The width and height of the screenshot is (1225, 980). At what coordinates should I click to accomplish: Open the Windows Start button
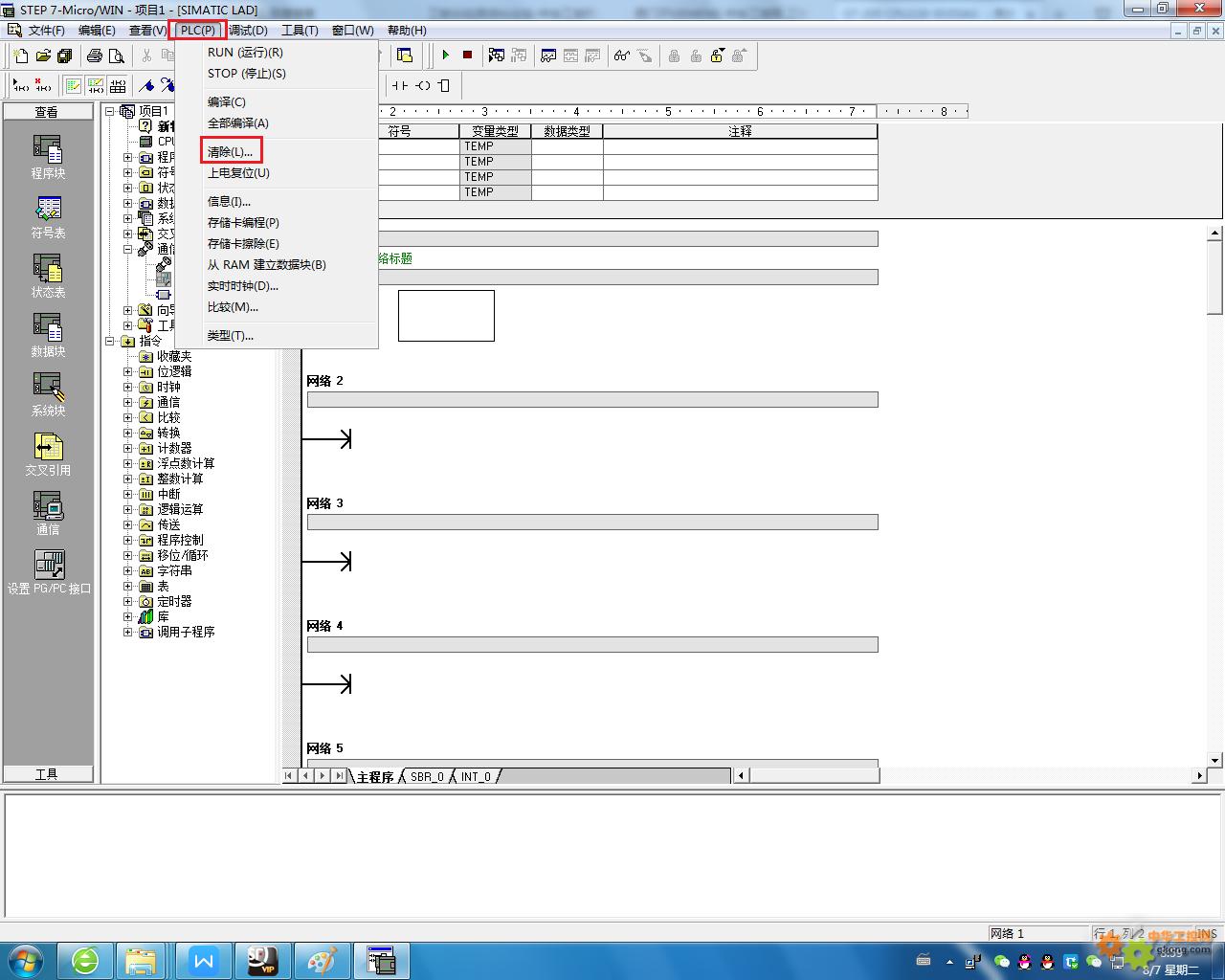click(x=25, y=960)
